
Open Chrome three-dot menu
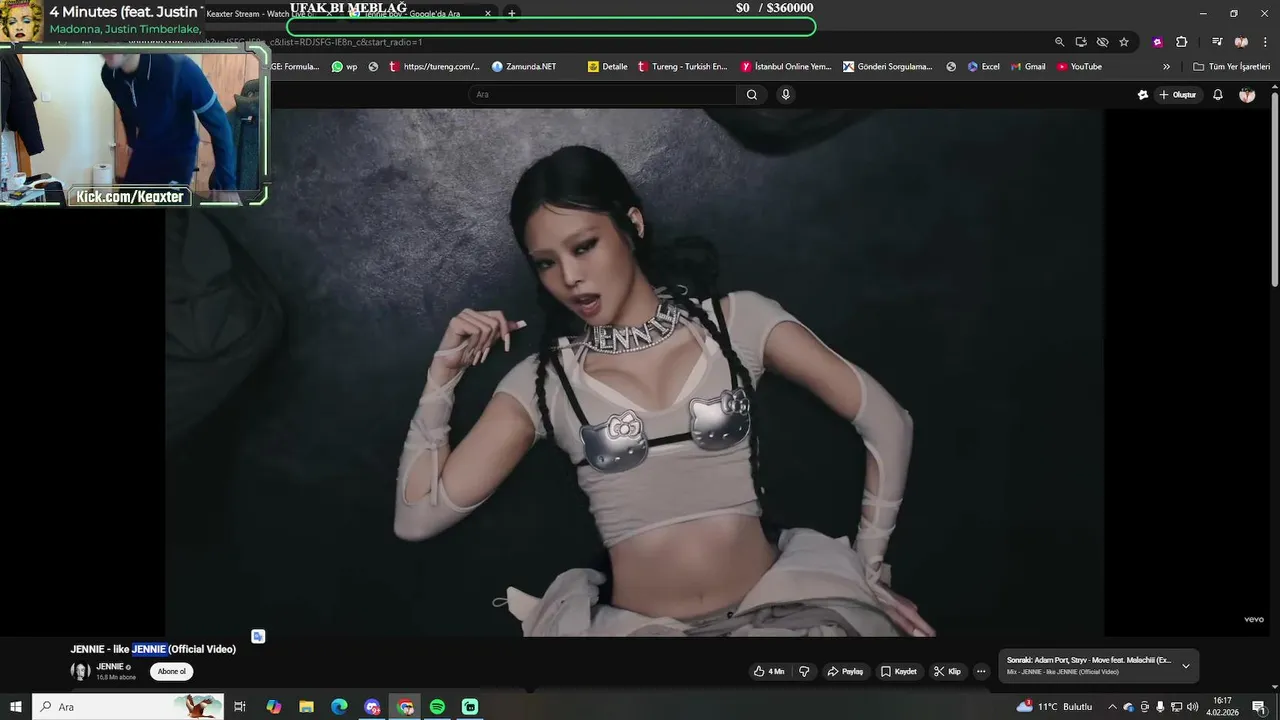[x=1264, y=42]
